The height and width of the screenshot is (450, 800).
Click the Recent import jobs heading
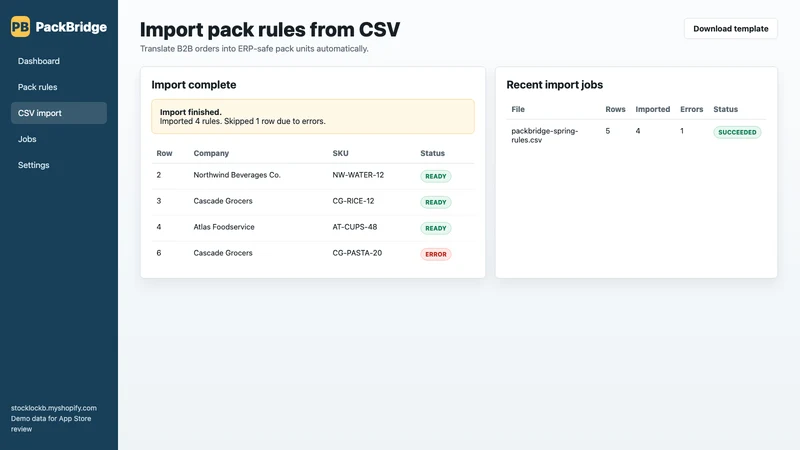(555, 85)
